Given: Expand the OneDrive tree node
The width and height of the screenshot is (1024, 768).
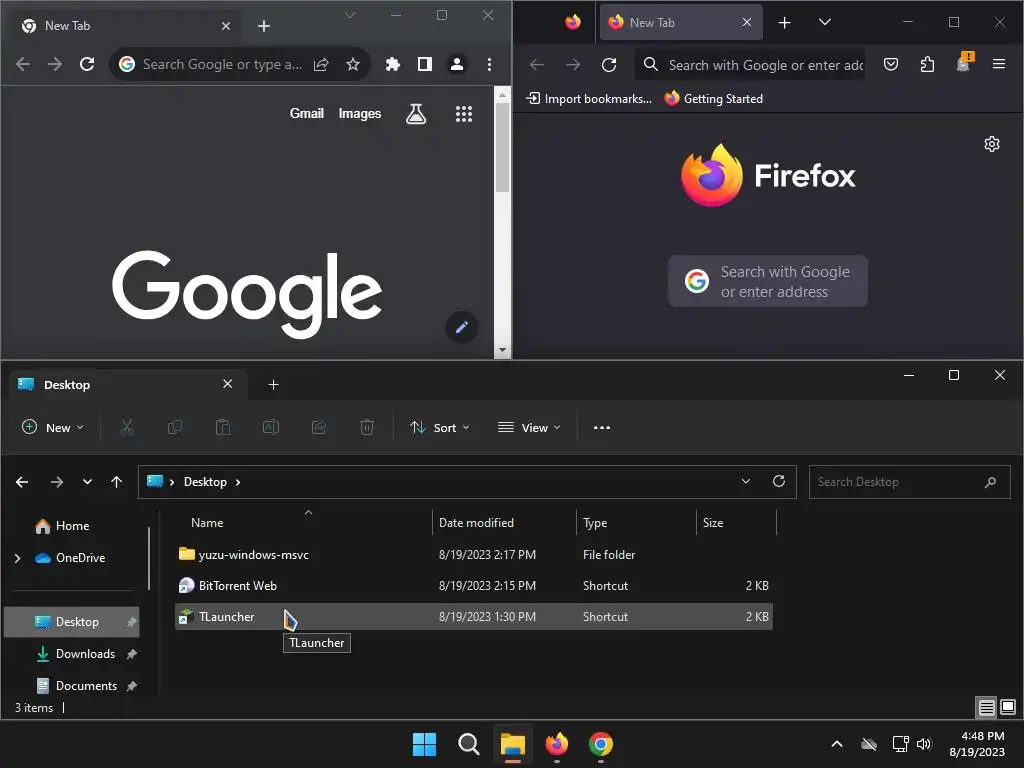Looking at the screenshot, I should pos(18,558).
